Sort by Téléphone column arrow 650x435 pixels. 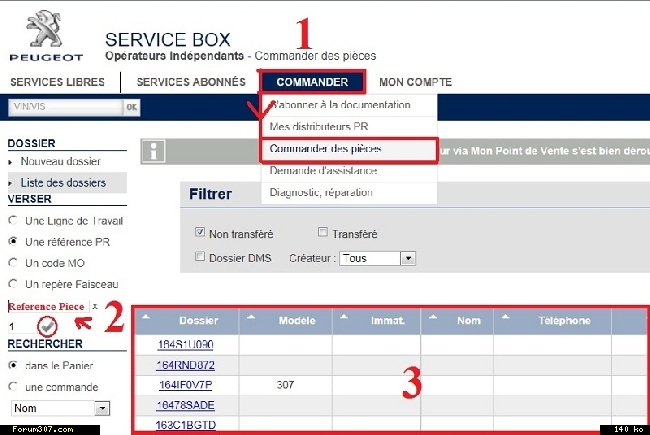(x=505, y=317)
